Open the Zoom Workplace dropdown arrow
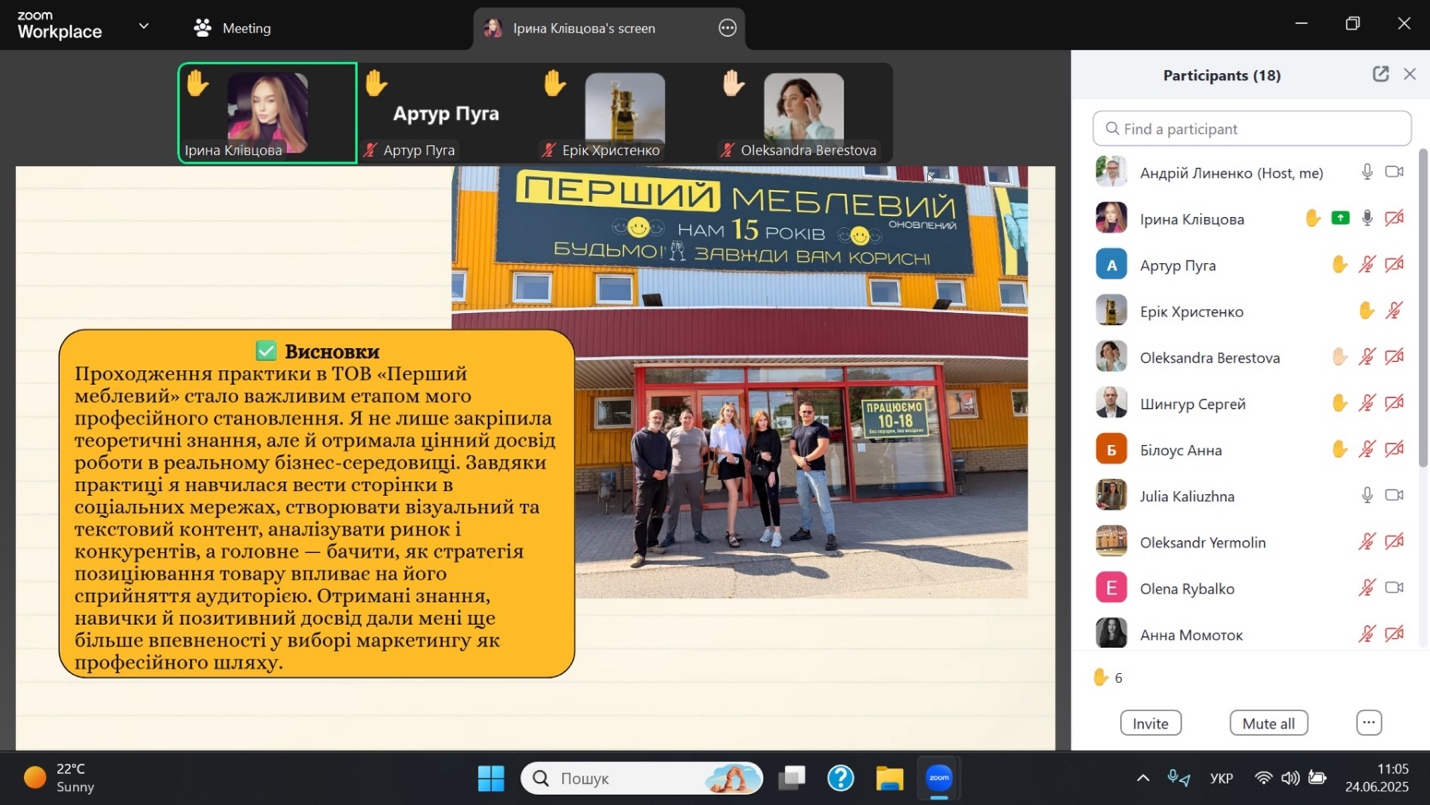 point(144,27)
